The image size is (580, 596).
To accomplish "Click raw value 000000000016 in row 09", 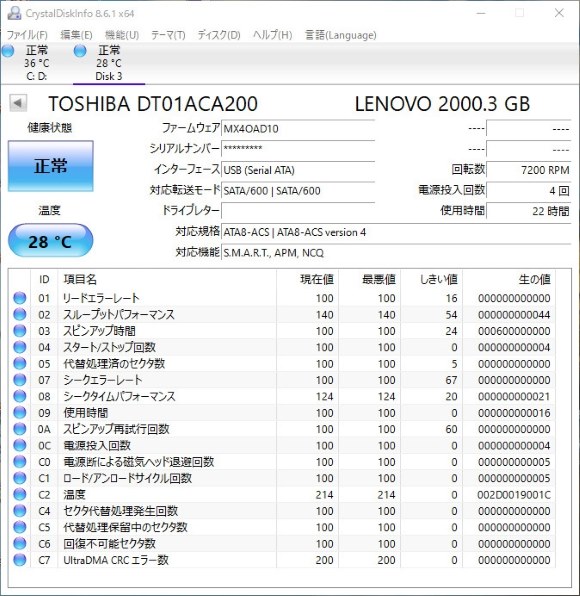I will (513, 413).
